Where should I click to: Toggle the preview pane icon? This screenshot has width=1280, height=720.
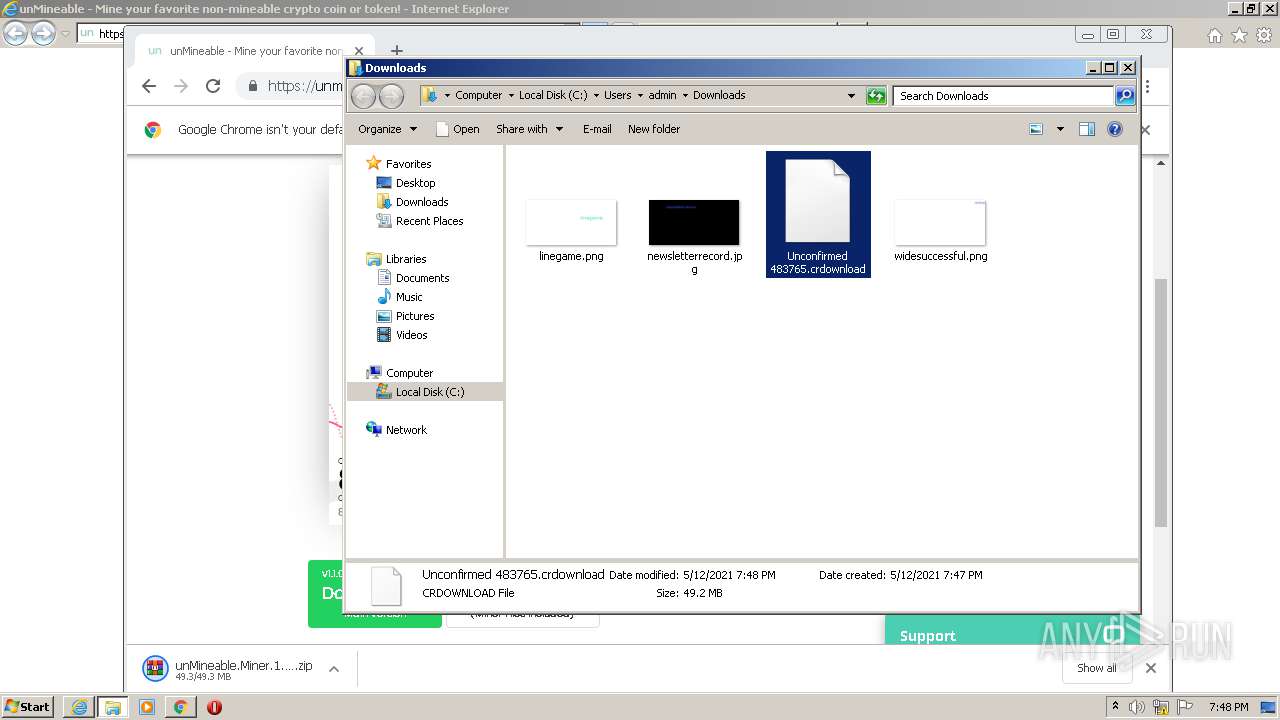1087,129
